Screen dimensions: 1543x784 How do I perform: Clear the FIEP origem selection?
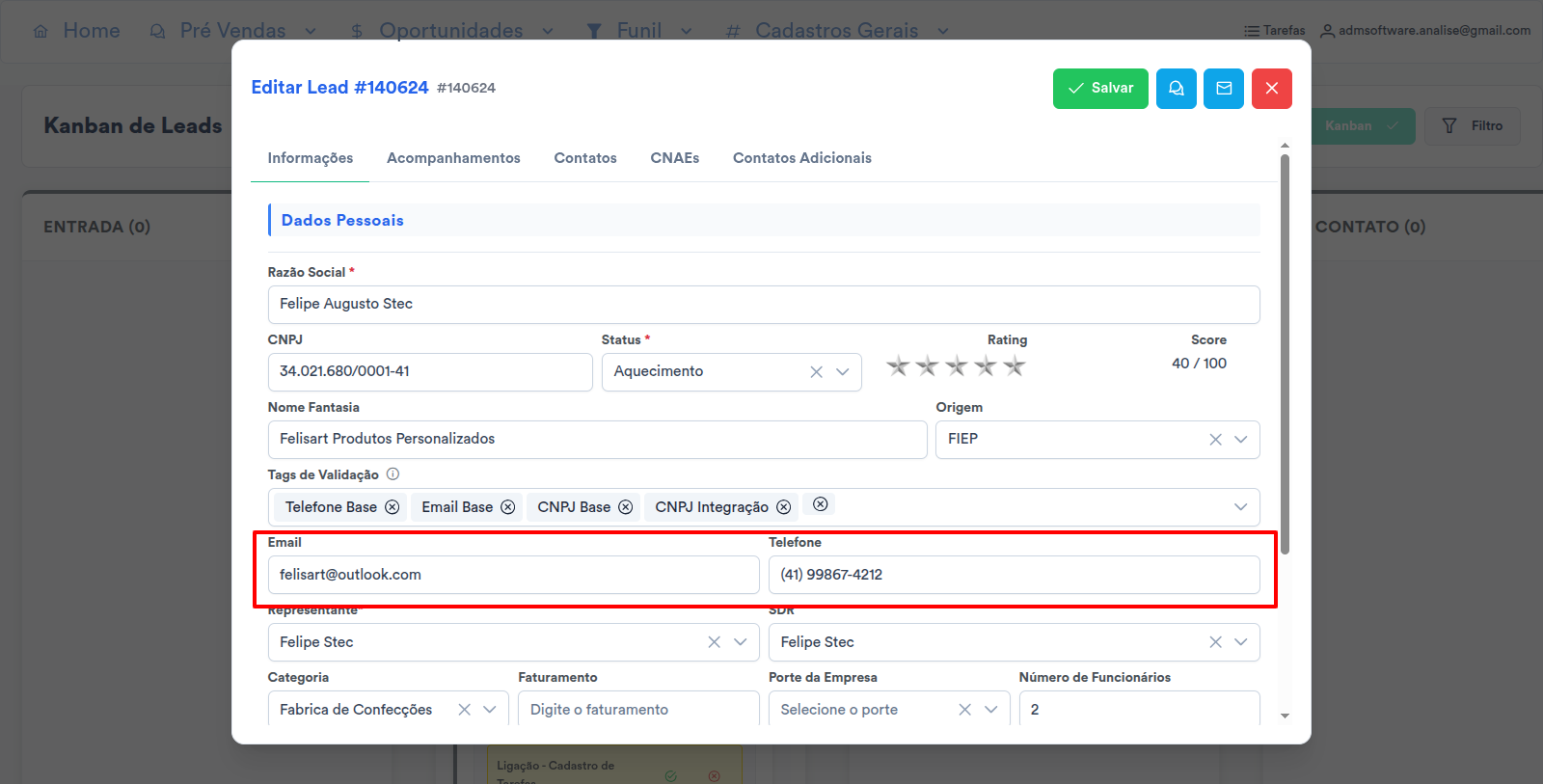[x=1215, y=440]
